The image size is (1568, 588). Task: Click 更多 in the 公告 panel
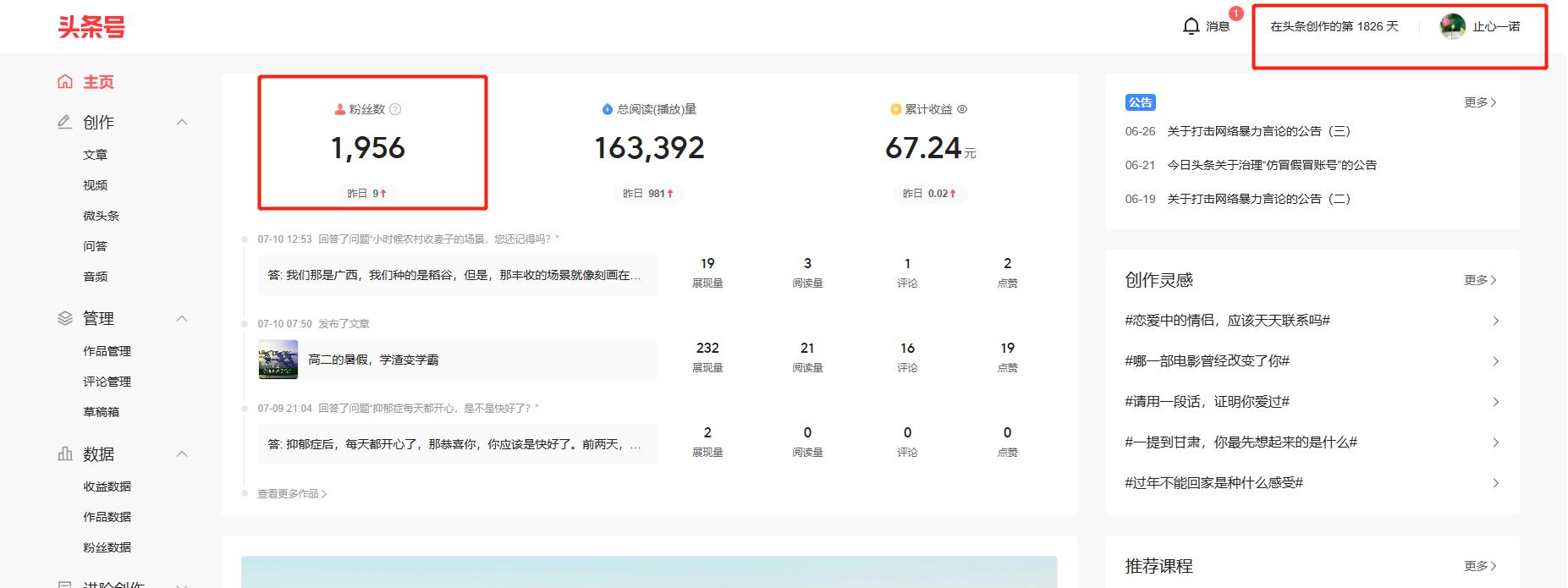[x=1480, y=102]
